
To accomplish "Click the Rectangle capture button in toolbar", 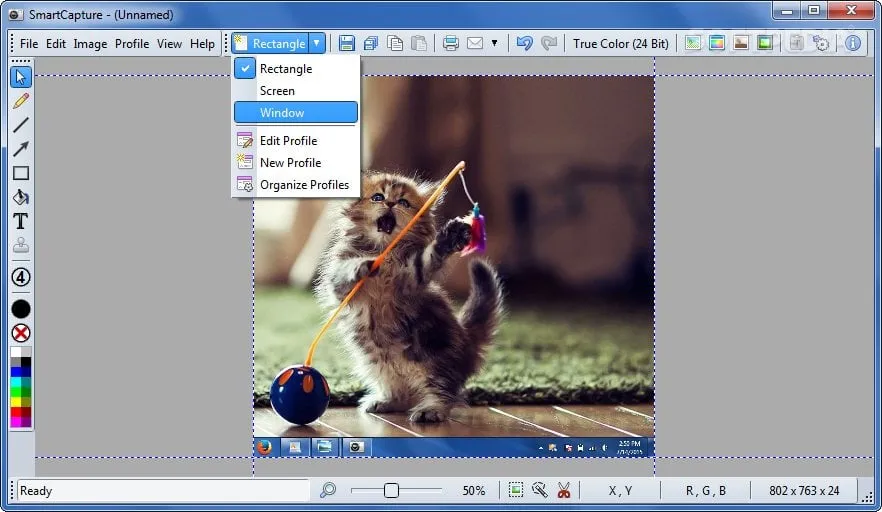I will tap(271, 43).
